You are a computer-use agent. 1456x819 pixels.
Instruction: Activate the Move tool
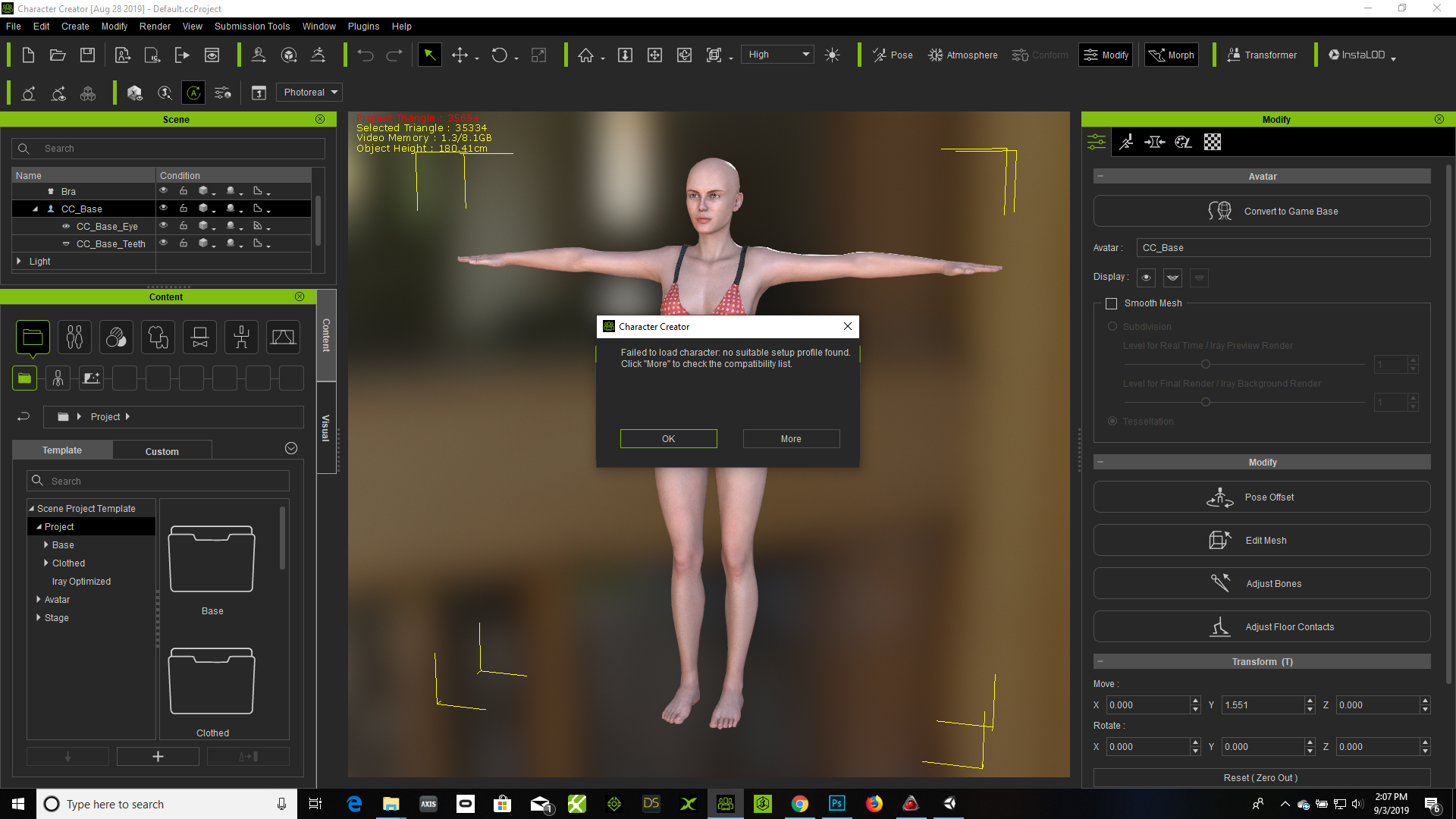(x=460, y=55)
